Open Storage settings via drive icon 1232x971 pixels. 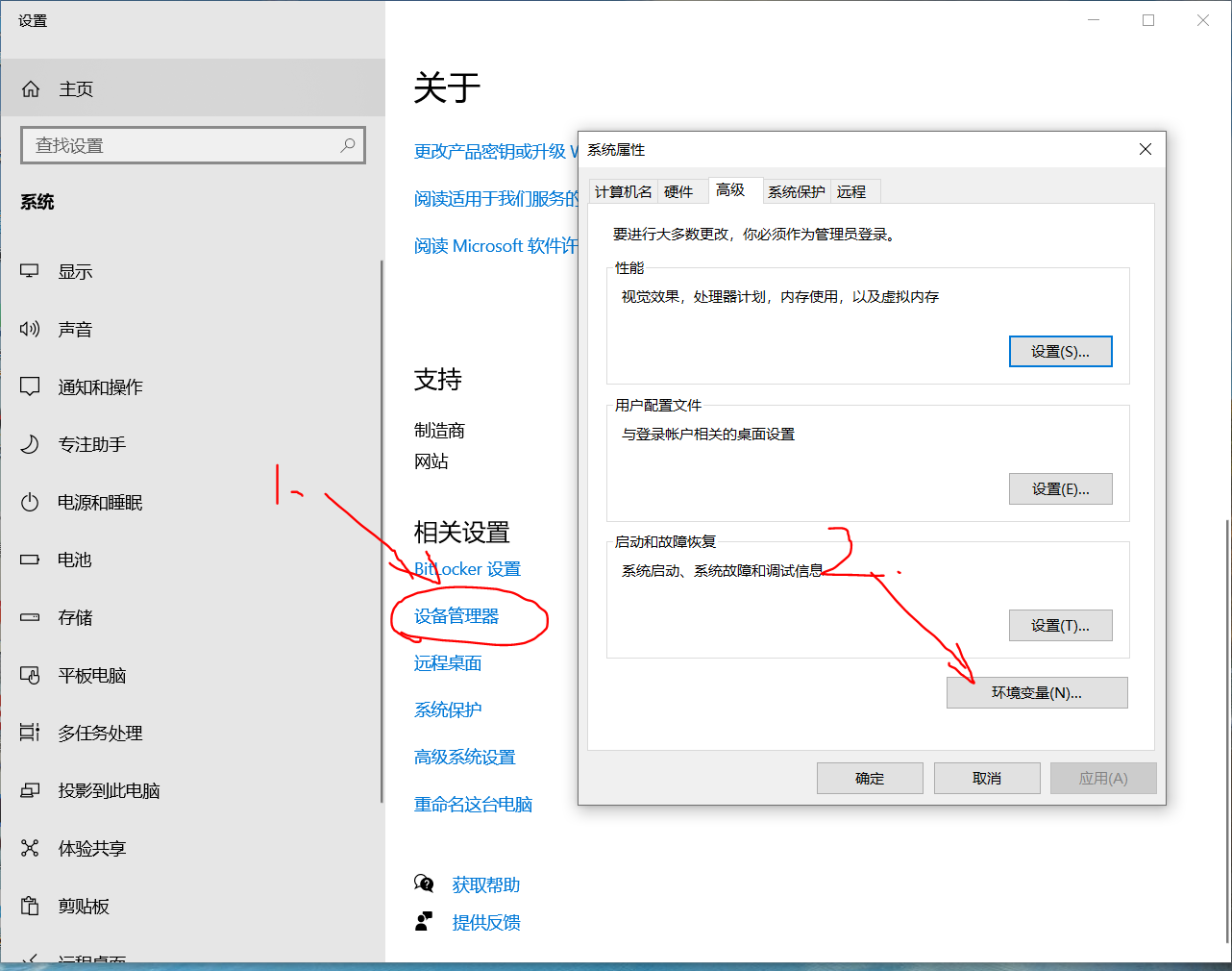[30, 617]
